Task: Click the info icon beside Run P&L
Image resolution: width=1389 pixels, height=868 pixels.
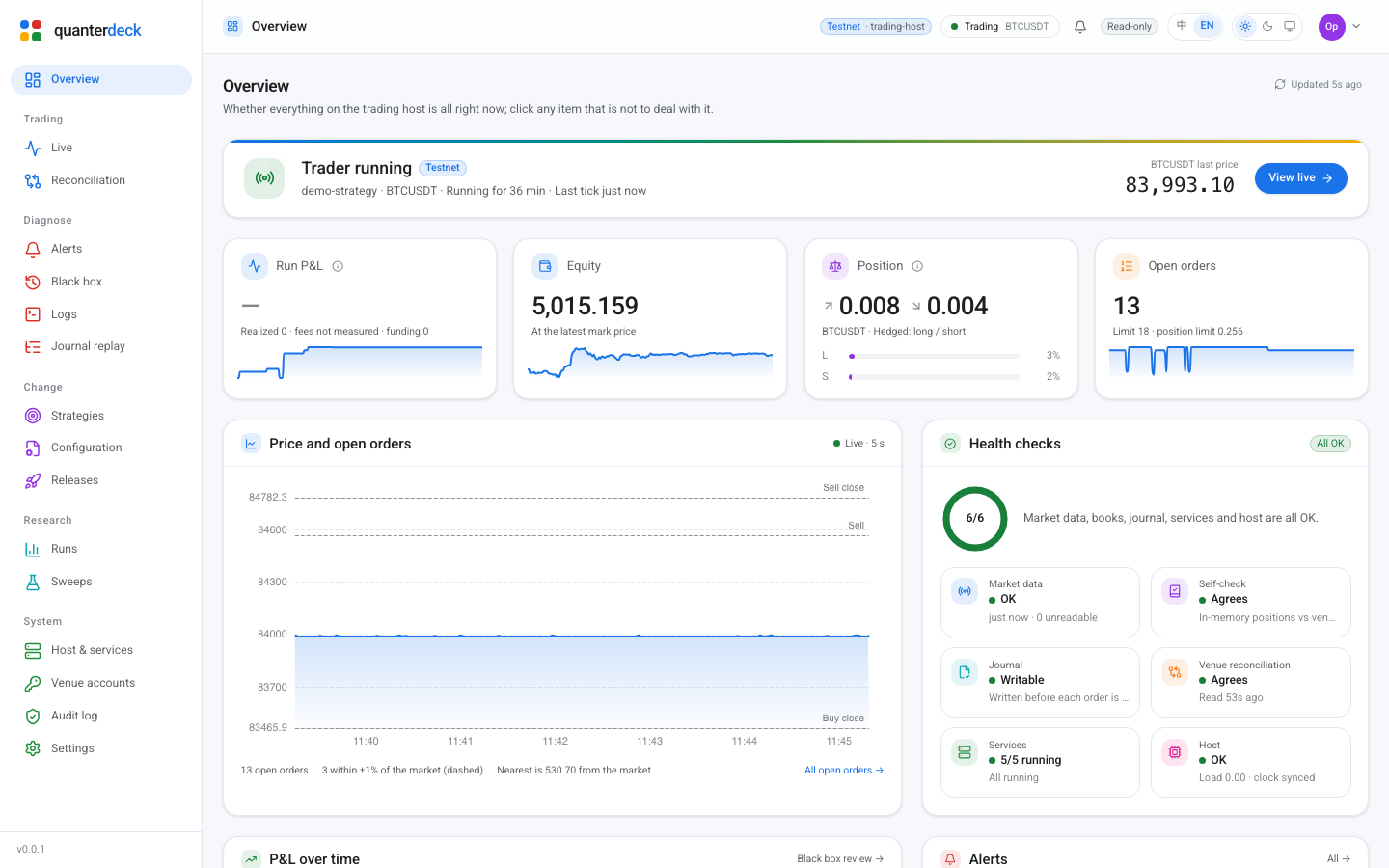Action: (338, 266)
